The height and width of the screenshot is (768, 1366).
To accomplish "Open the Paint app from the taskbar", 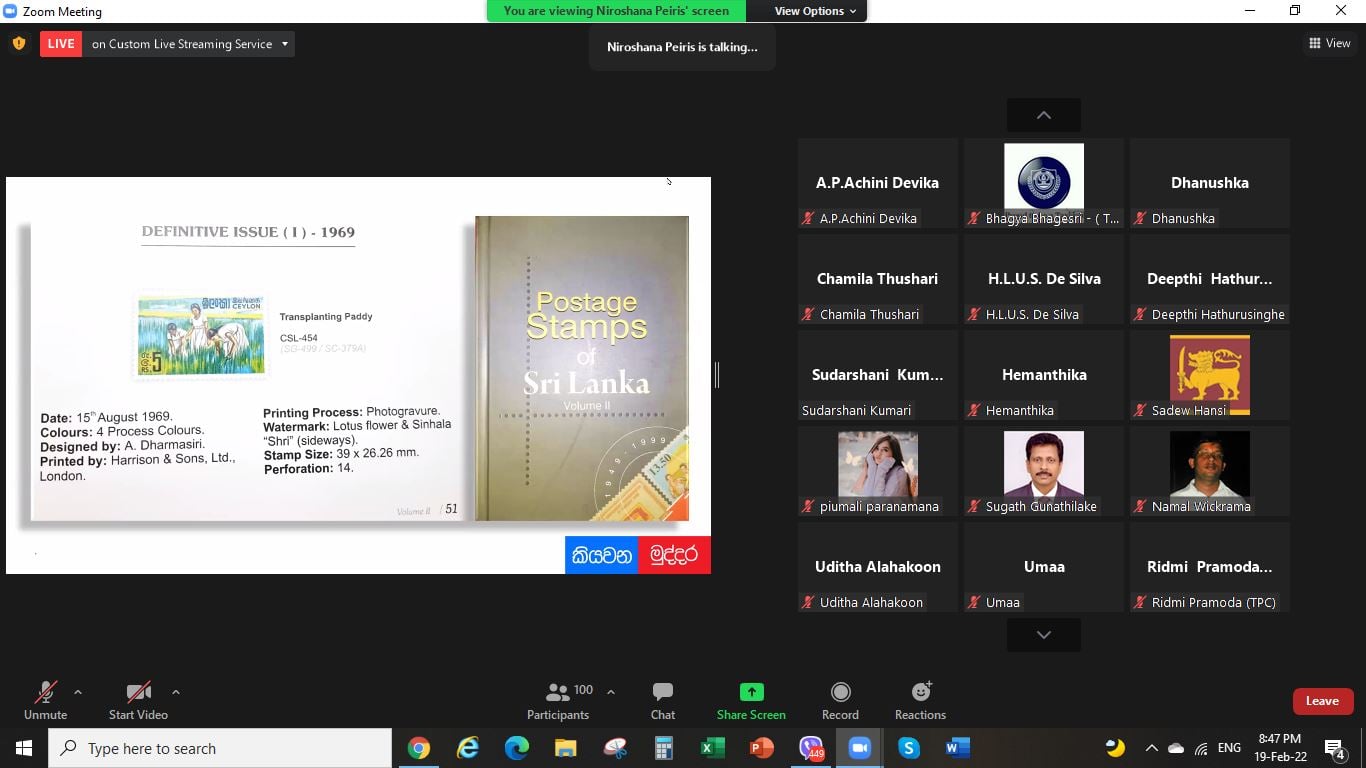I will tap(614, 748).
